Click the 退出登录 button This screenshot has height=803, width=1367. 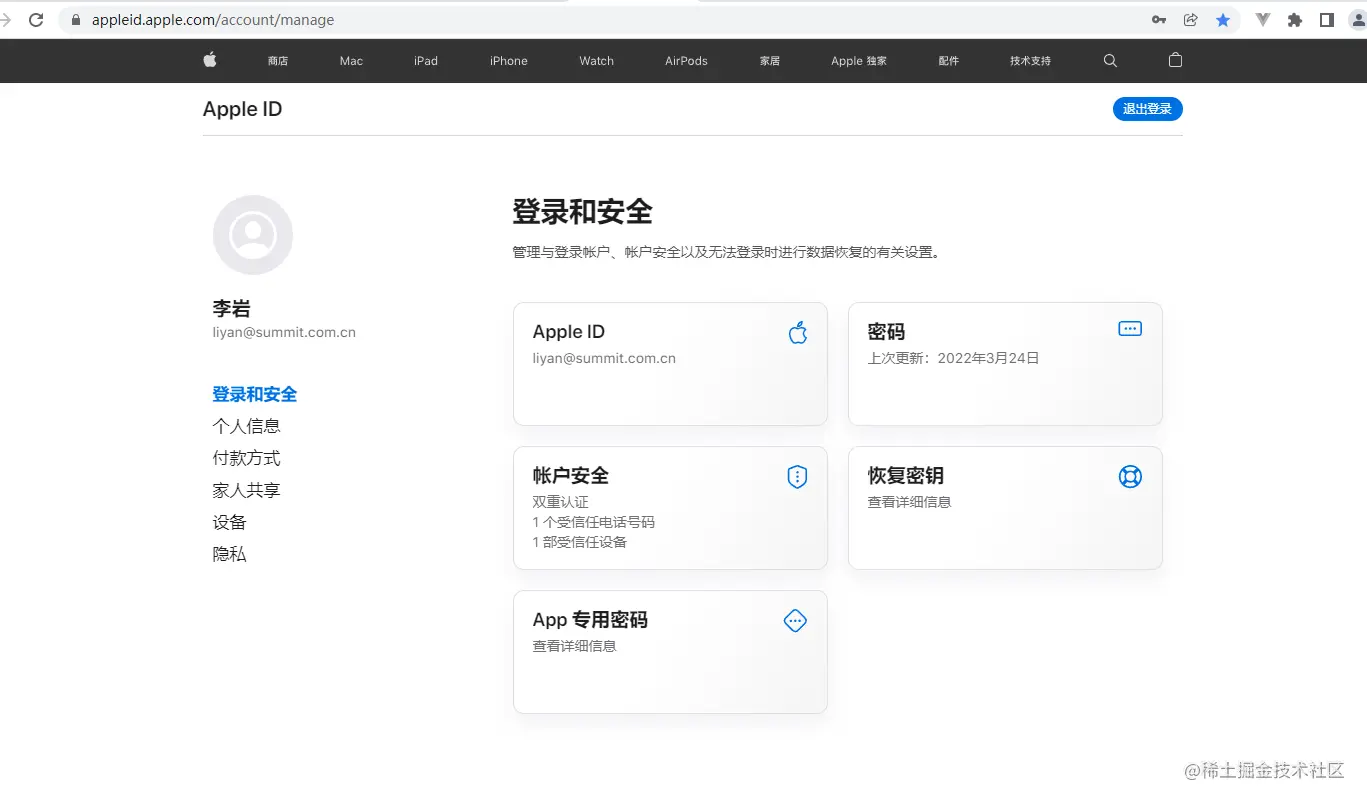[x=1147, y=109]
